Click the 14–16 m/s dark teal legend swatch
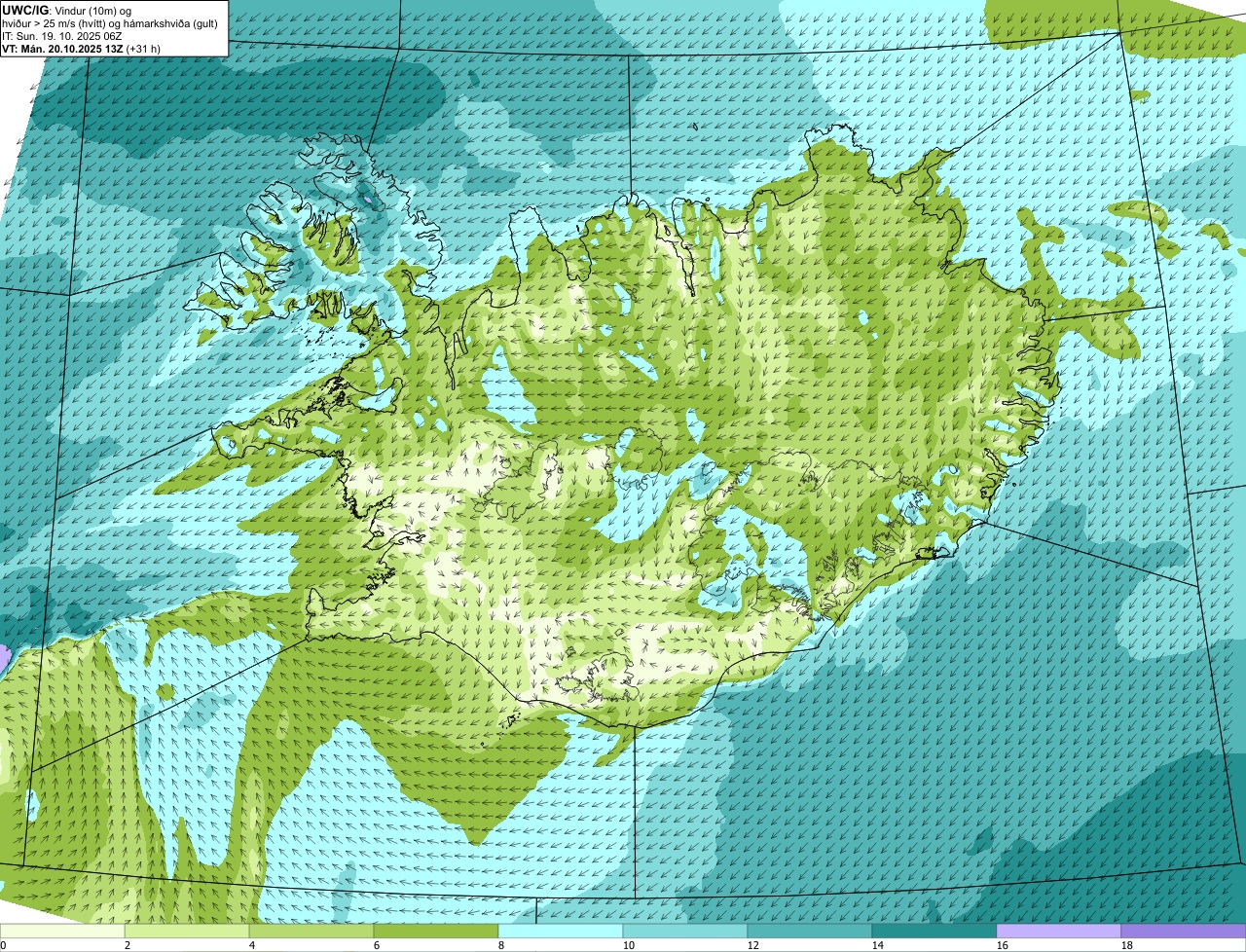 click(x=934, y=932)
